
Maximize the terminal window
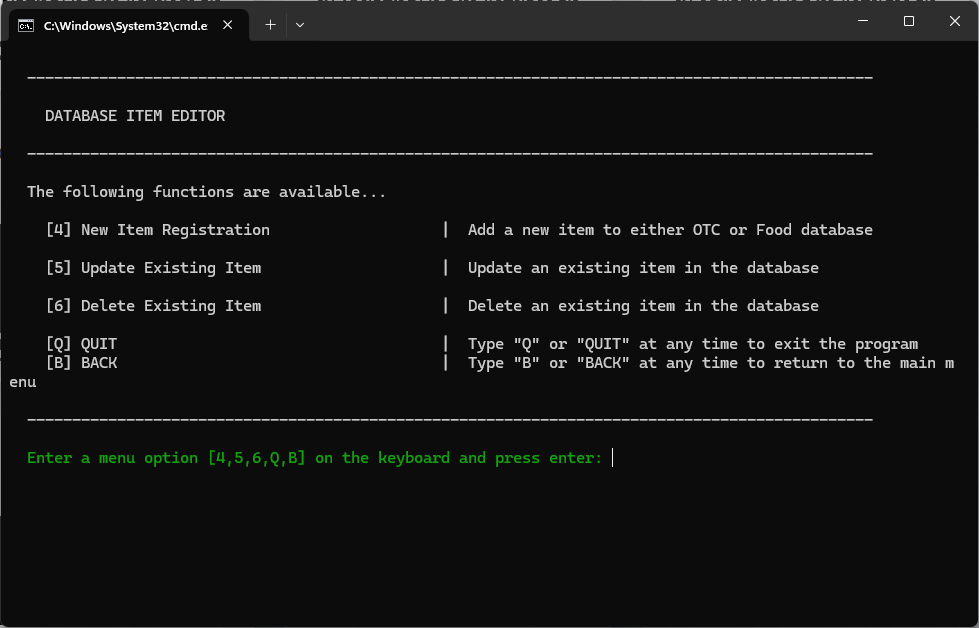pyautogui.click(x=908, y=21)
